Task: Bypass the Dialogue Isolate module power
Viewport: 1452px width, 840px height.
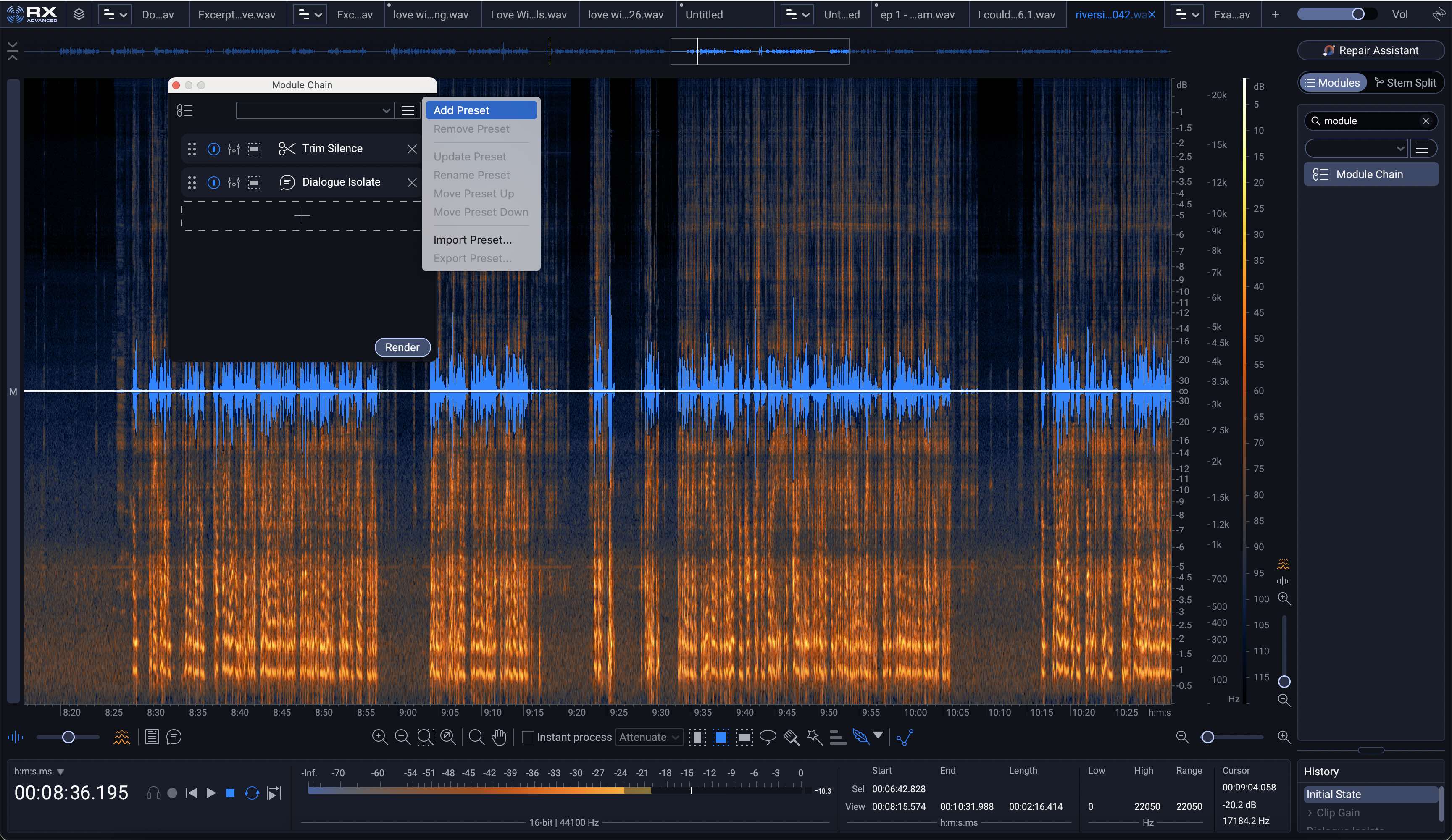Action: (x=213, y=183)
